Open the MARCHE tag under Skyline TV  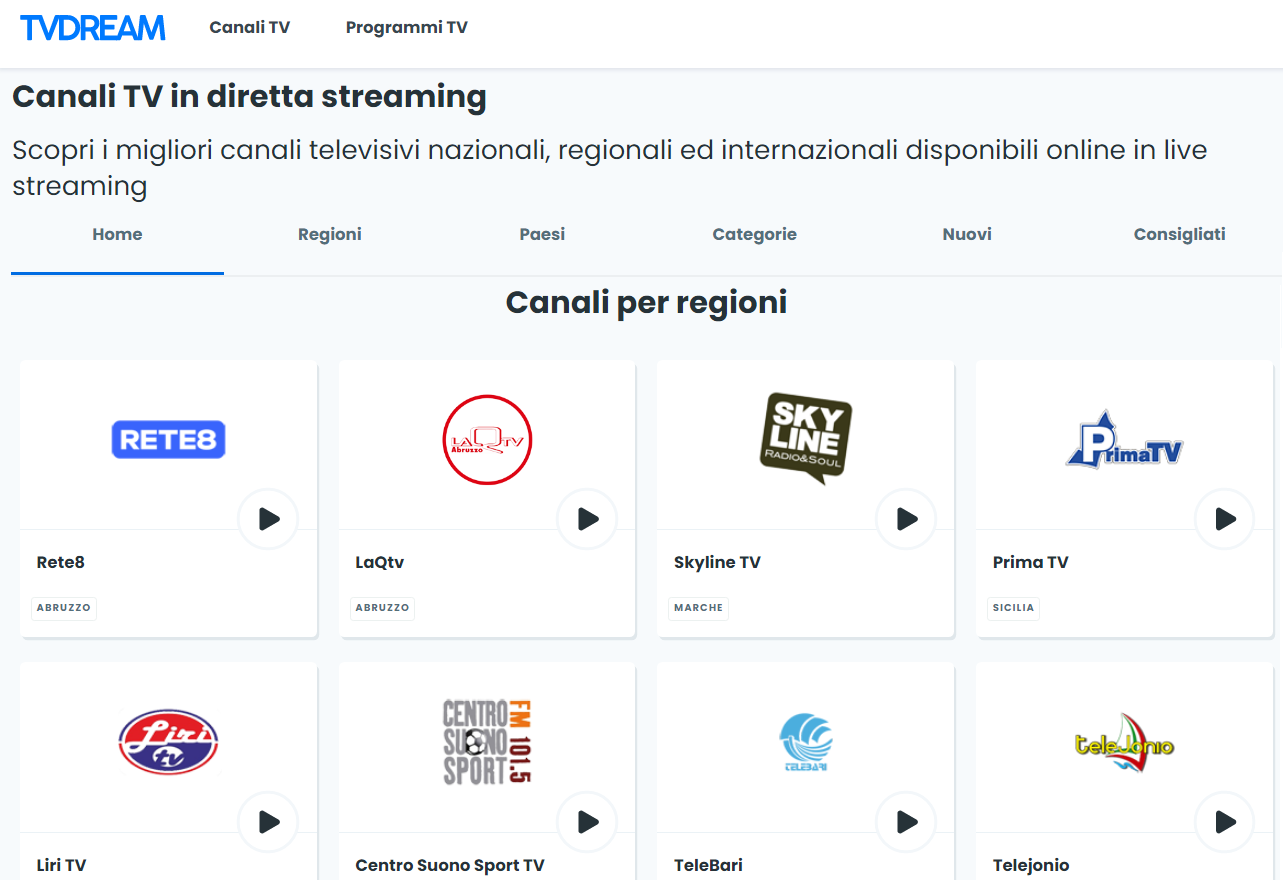coord(697,608)
